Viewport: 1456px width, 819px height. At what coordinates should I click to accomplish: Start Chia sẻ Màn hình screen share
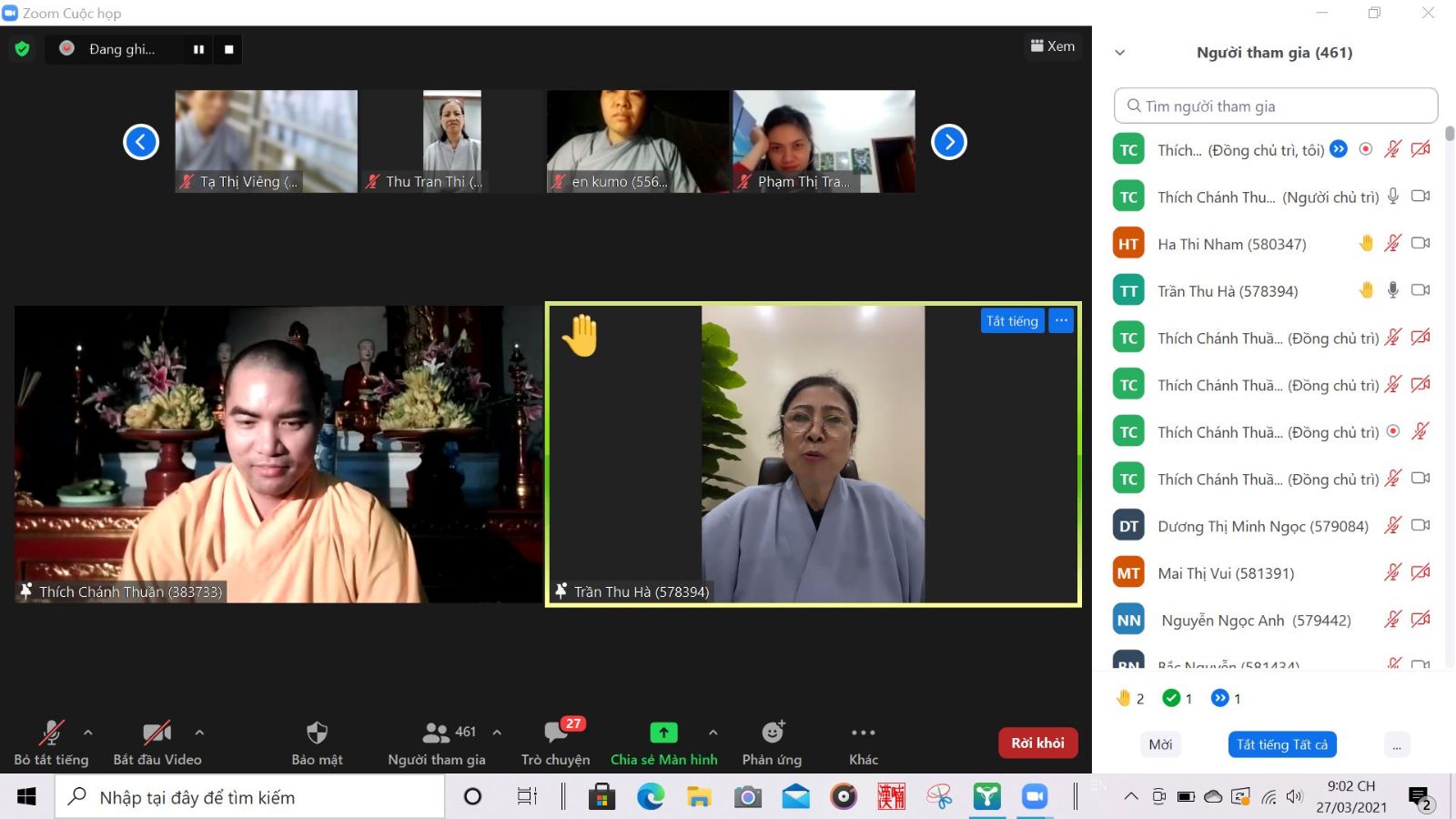click(663, 743)
